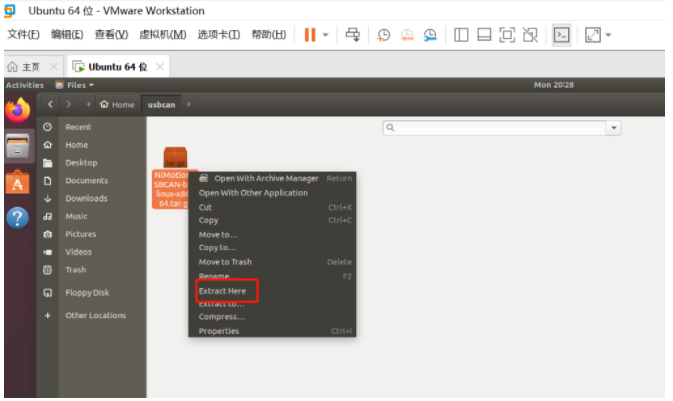Click the clock showing Mon 20:28
The width and height of the screenshot is (673, 401).
click(553, 85)
